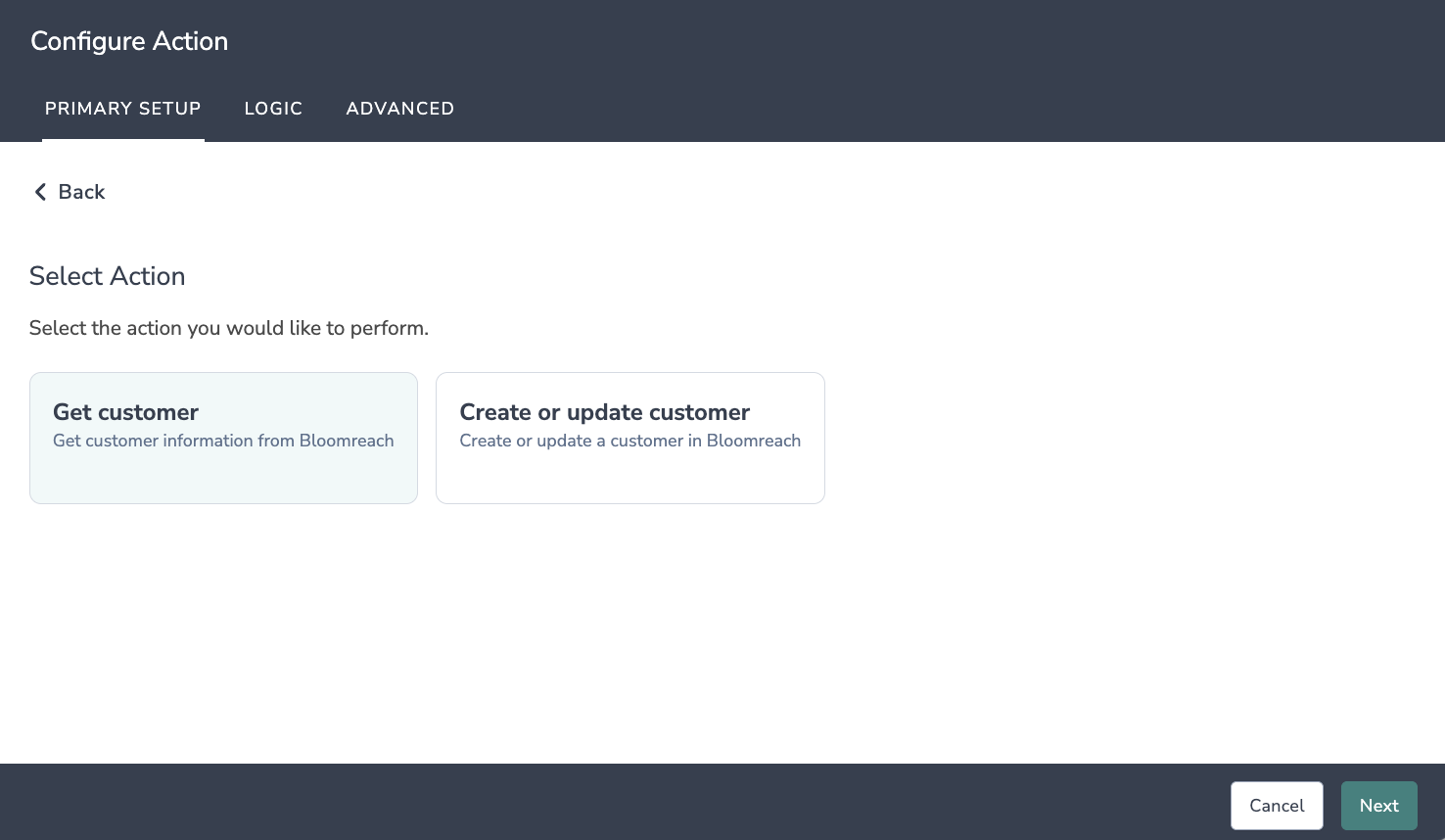Click blank area below Create or update description
This screenshot has width=1445, height=840.
tap(630, 478)
